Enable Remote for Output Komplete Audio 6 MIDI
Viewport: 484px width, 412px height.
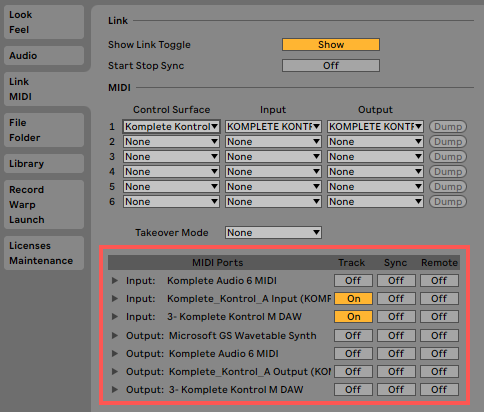pos(439,354)
